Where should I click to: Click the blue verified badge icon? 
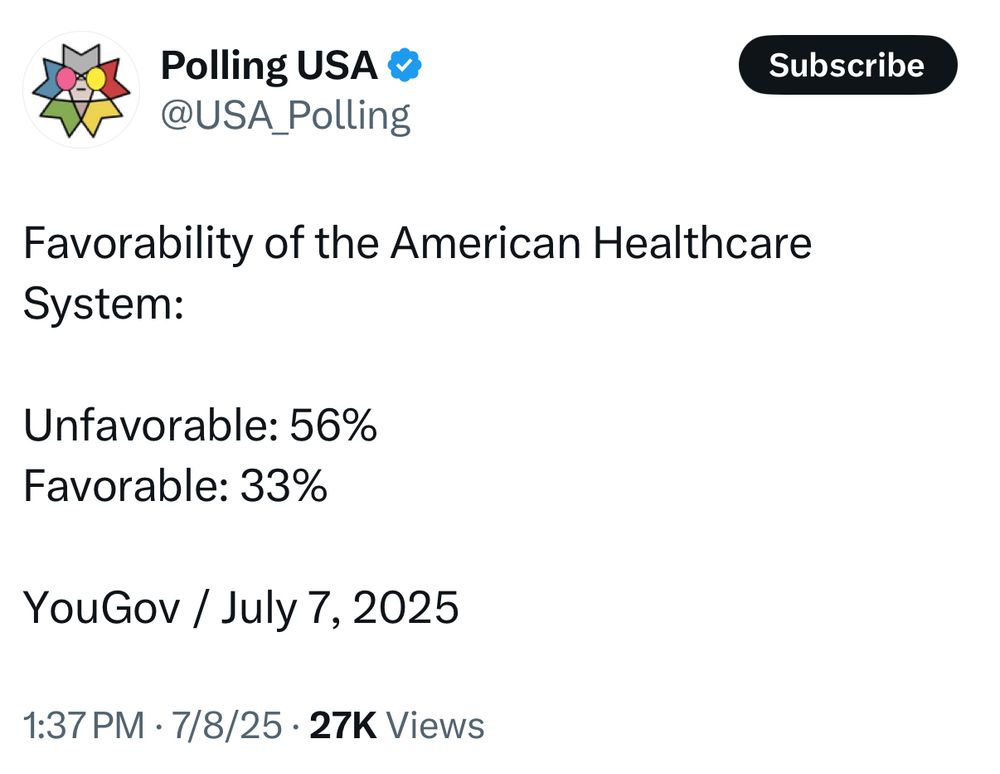(404, 65)
